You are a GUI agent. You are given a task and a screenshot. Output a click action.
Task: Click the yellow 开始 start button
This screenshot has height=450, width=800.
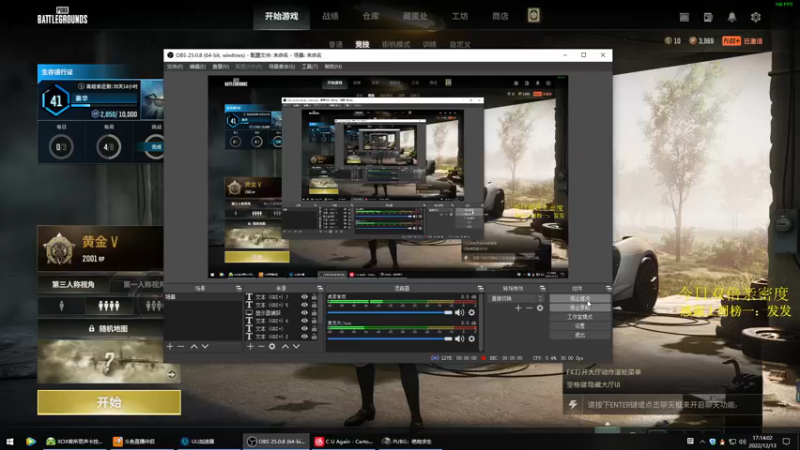coord(109,403)
